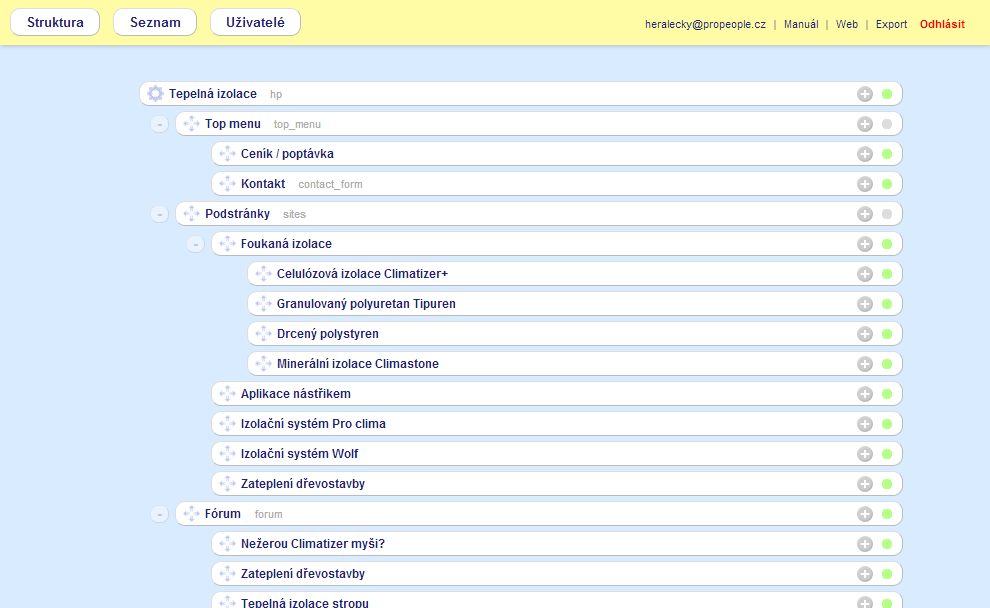Click the move handle icon for Kontakt
990x608 pixels.
(x=227, y=184)
